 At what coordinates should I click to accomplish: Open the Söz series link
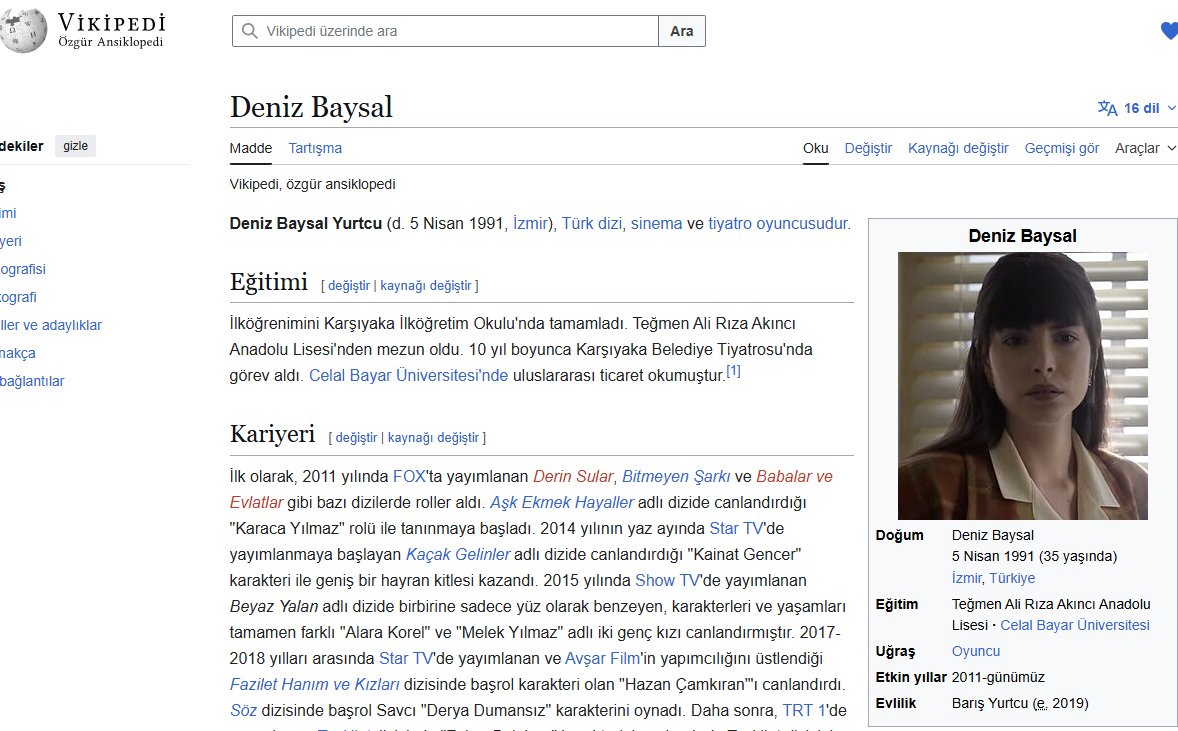click(x=243, y=710)
